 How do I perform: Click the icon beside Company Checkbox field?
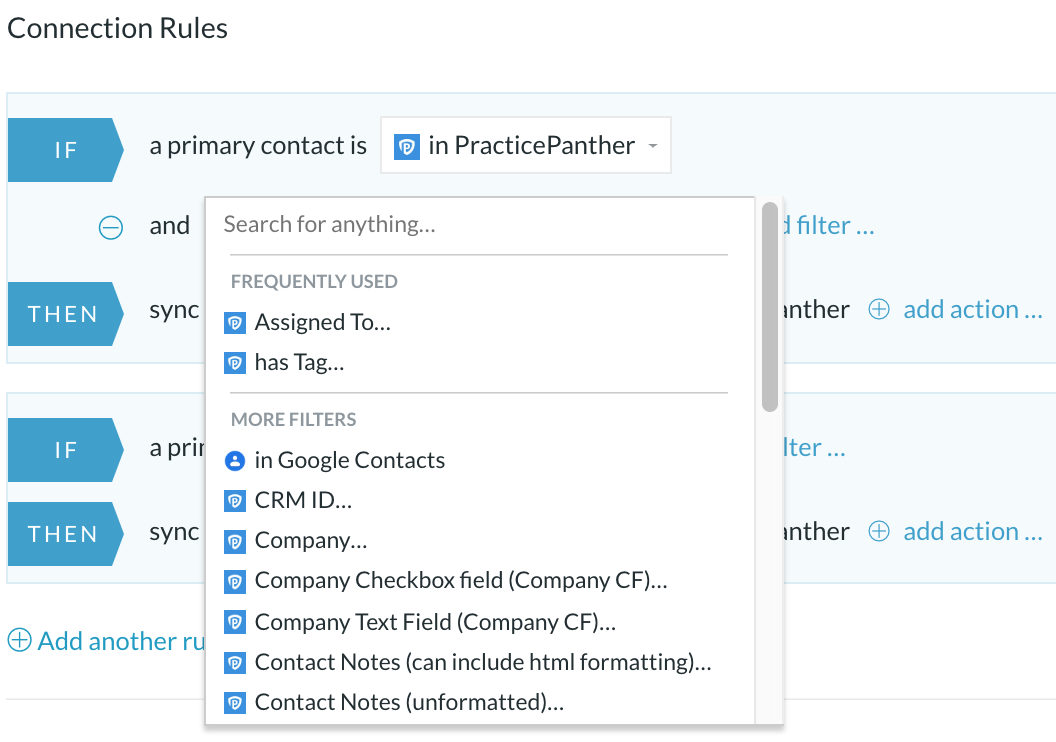[x=234, y=582]
